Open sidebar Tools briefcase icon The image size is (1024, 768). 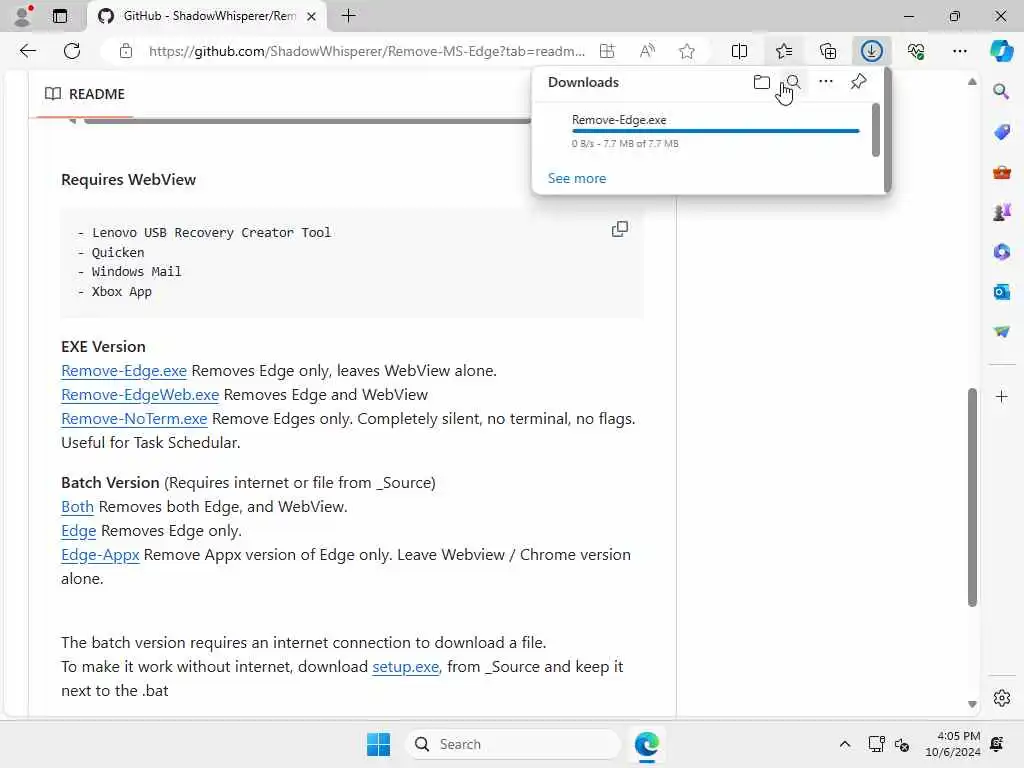tap(1001, 172)
